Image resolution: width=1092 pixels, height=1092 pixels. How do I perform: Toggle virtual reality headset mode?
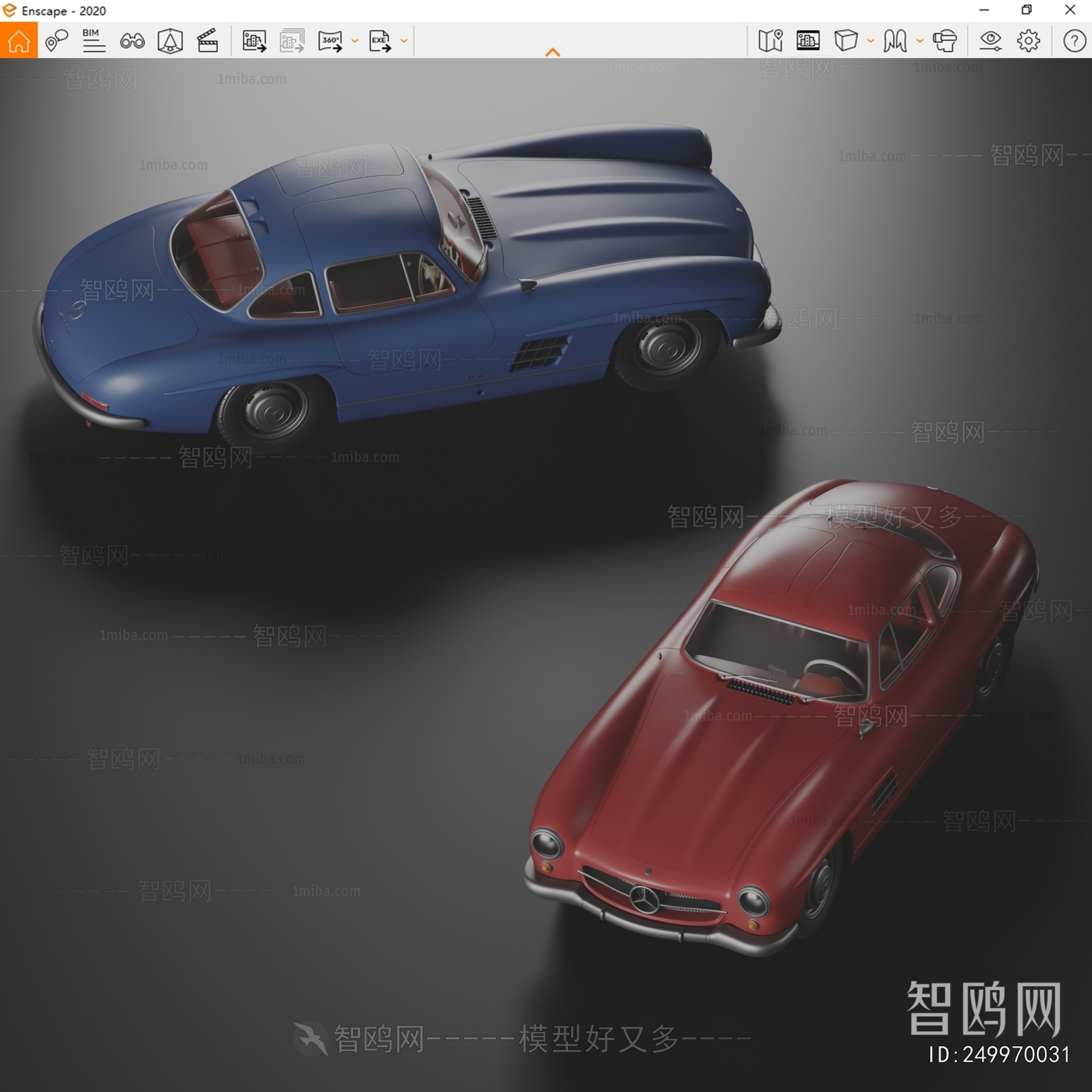tap(945, 41)
